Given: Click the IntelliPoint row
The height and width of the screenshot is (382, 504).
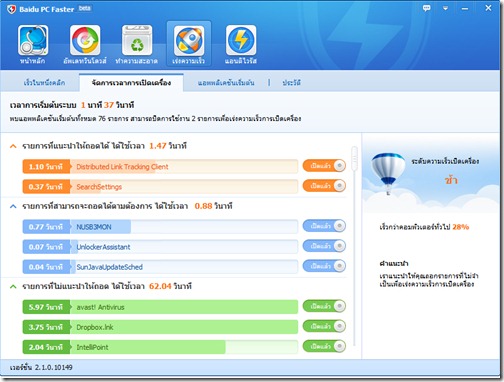Looking at the screenshot, I should point(160,347).
